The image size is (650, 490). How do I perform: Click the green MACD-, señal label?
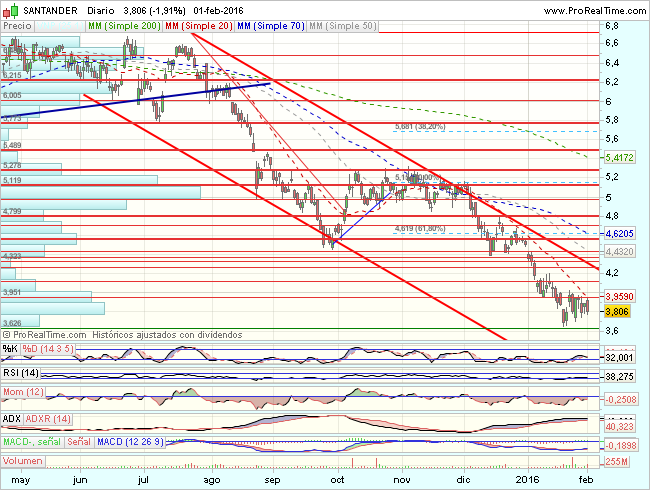point(32,442)
